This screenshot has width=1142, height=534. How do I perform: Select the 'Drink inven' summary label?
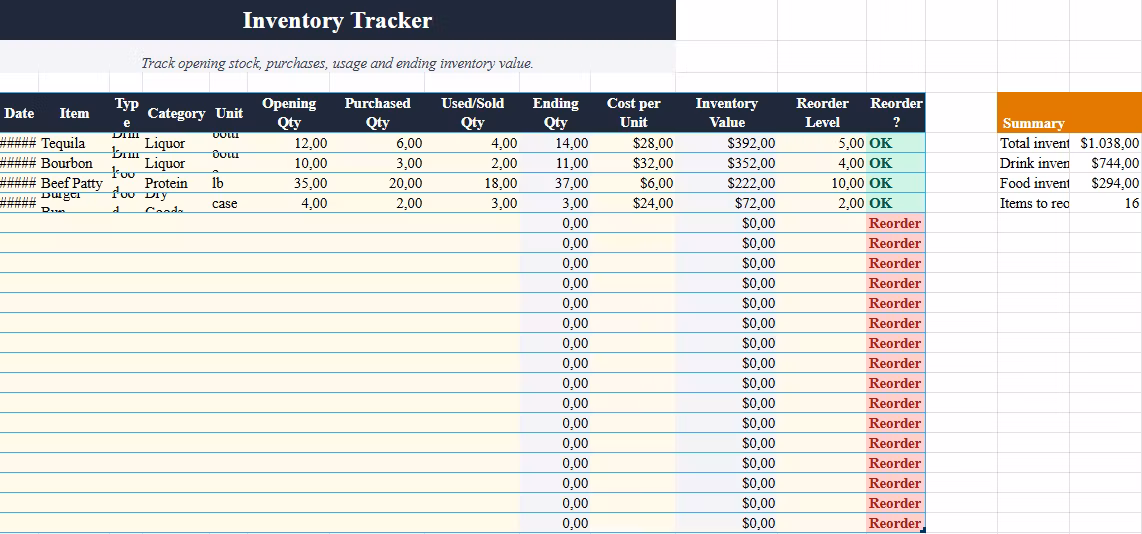(1033, 163)
